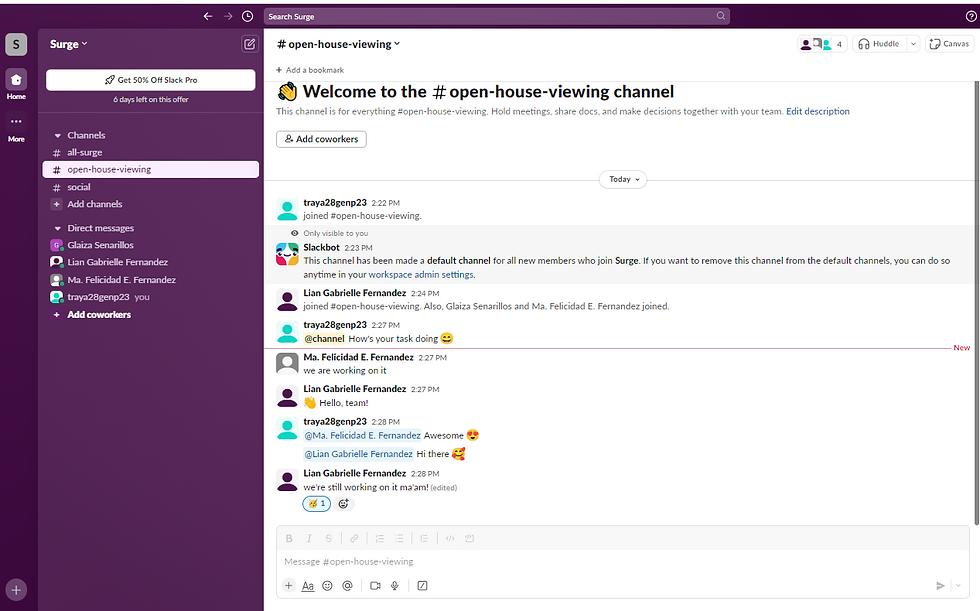
Task: Select open-house-viewing channel in sidebar
Action: pyautogui.click(x=151, y=169)
